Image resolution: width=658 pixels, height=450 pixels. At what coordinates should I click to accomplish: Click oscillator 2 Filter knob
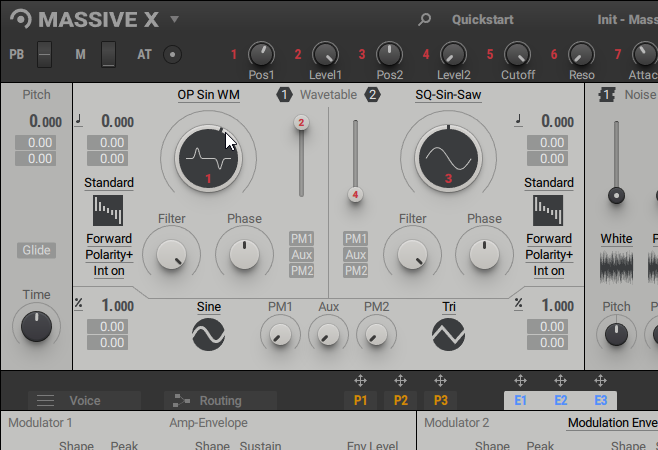(x=413, y=254)
